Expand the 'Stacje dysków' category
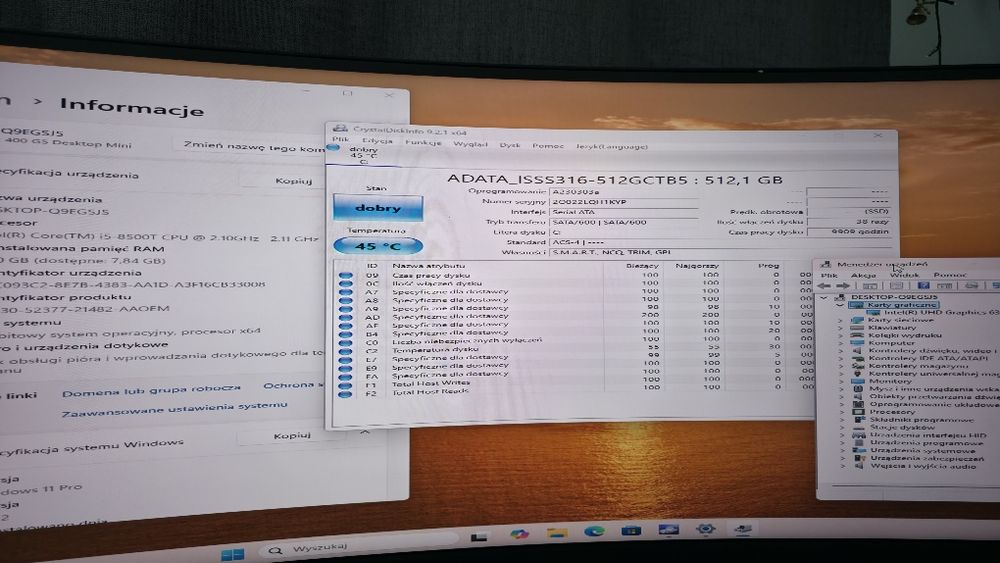 pos(841,427)
